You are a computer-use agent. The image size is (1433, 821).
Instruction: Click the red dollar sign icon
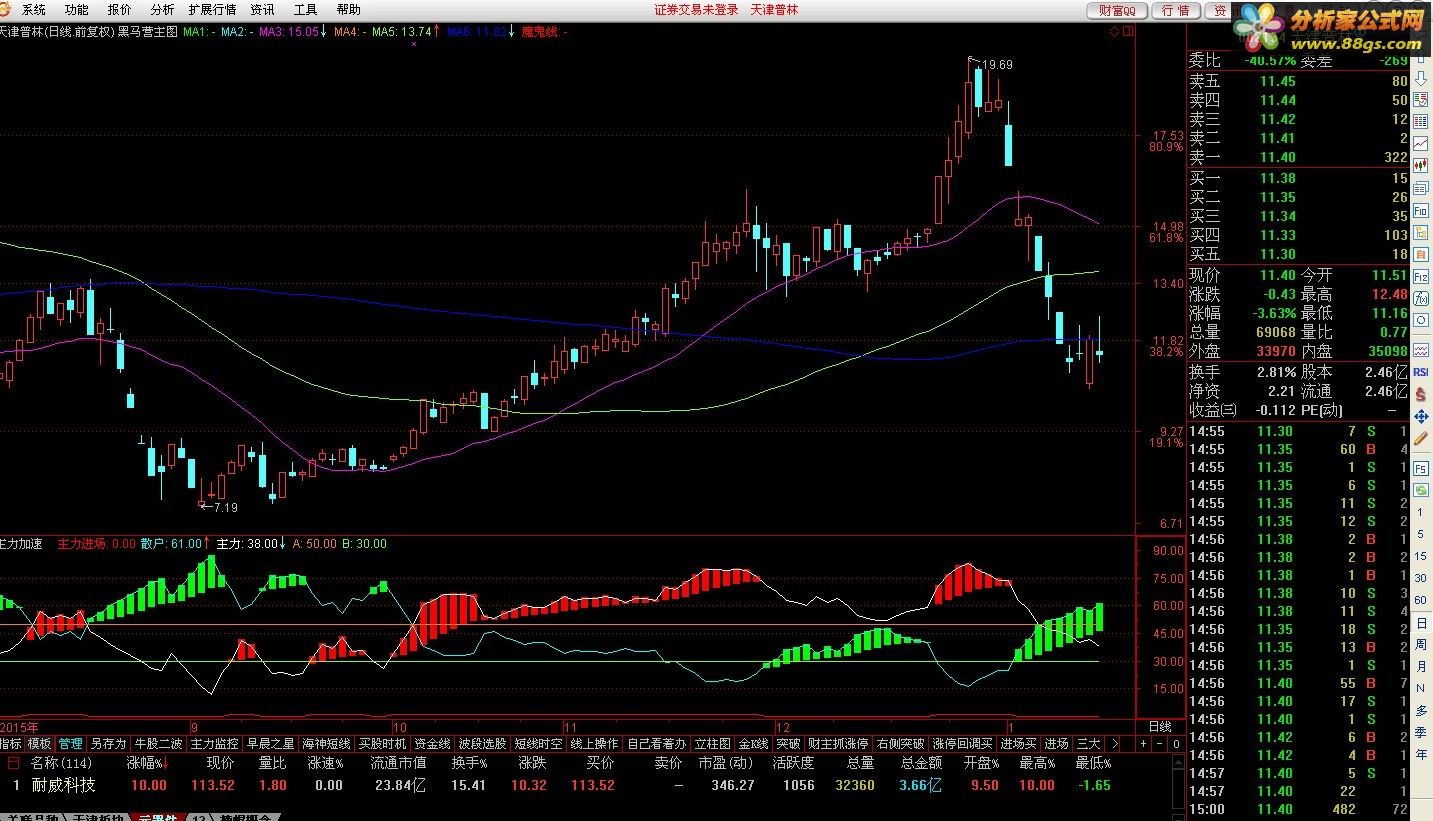(x=1421, y=394)
